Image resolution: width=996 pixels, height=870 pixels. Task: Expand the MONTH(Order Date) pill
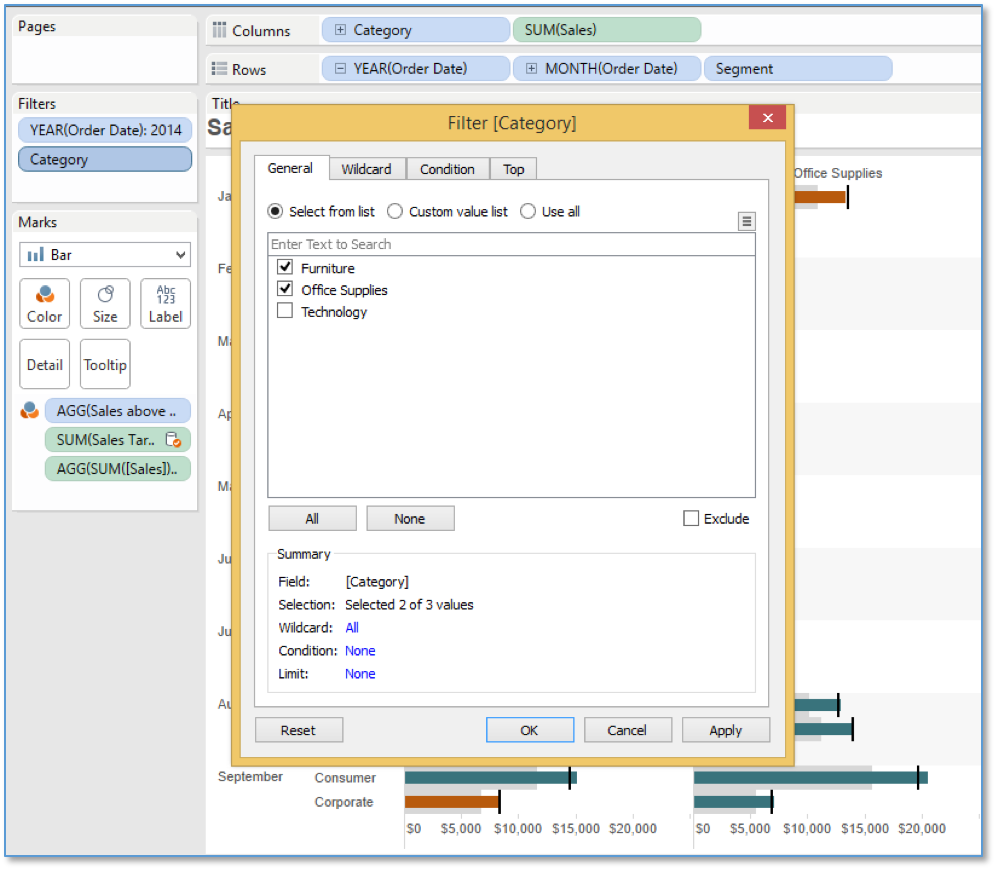click(532, 69)
